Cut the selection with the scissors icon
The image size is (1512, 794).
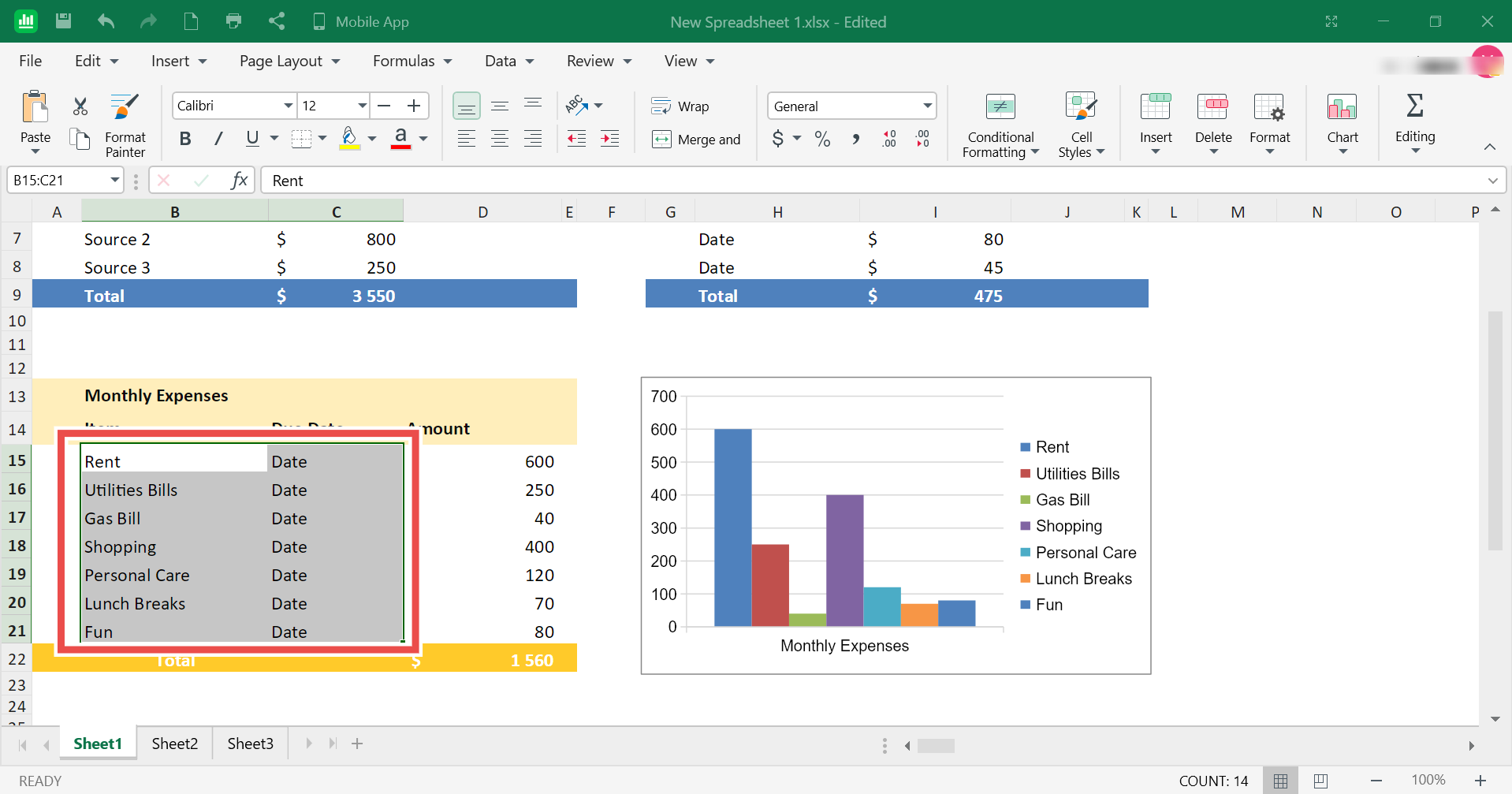[80, 106]
